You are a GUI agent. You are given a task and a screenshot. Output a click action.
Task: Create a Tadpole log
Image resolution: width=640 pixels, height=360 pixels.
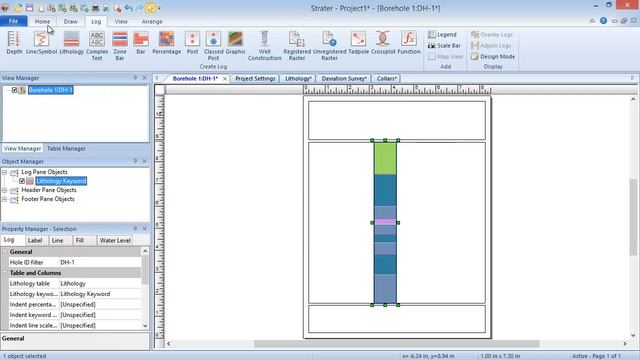click(358, 42)
